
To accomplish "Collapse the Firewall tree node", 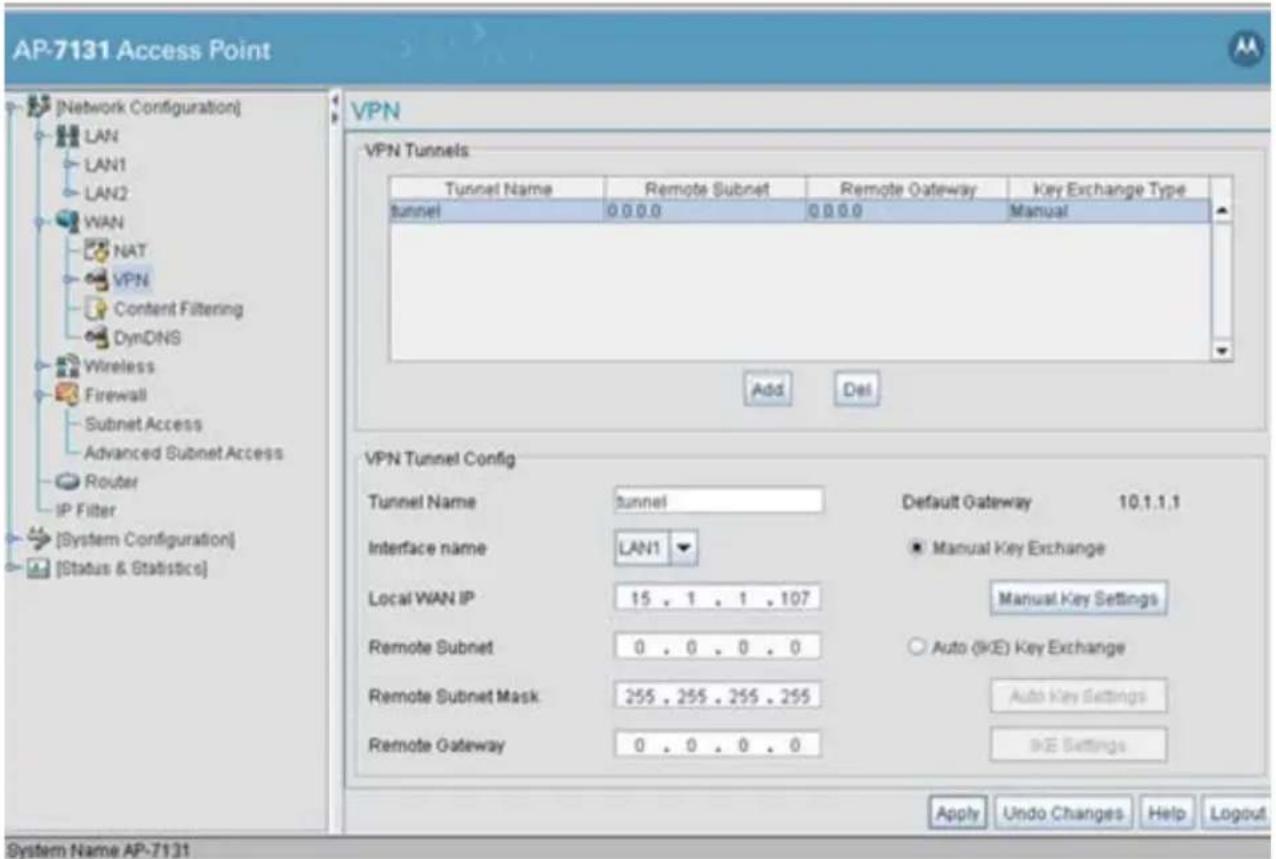I will click(40, 397).
